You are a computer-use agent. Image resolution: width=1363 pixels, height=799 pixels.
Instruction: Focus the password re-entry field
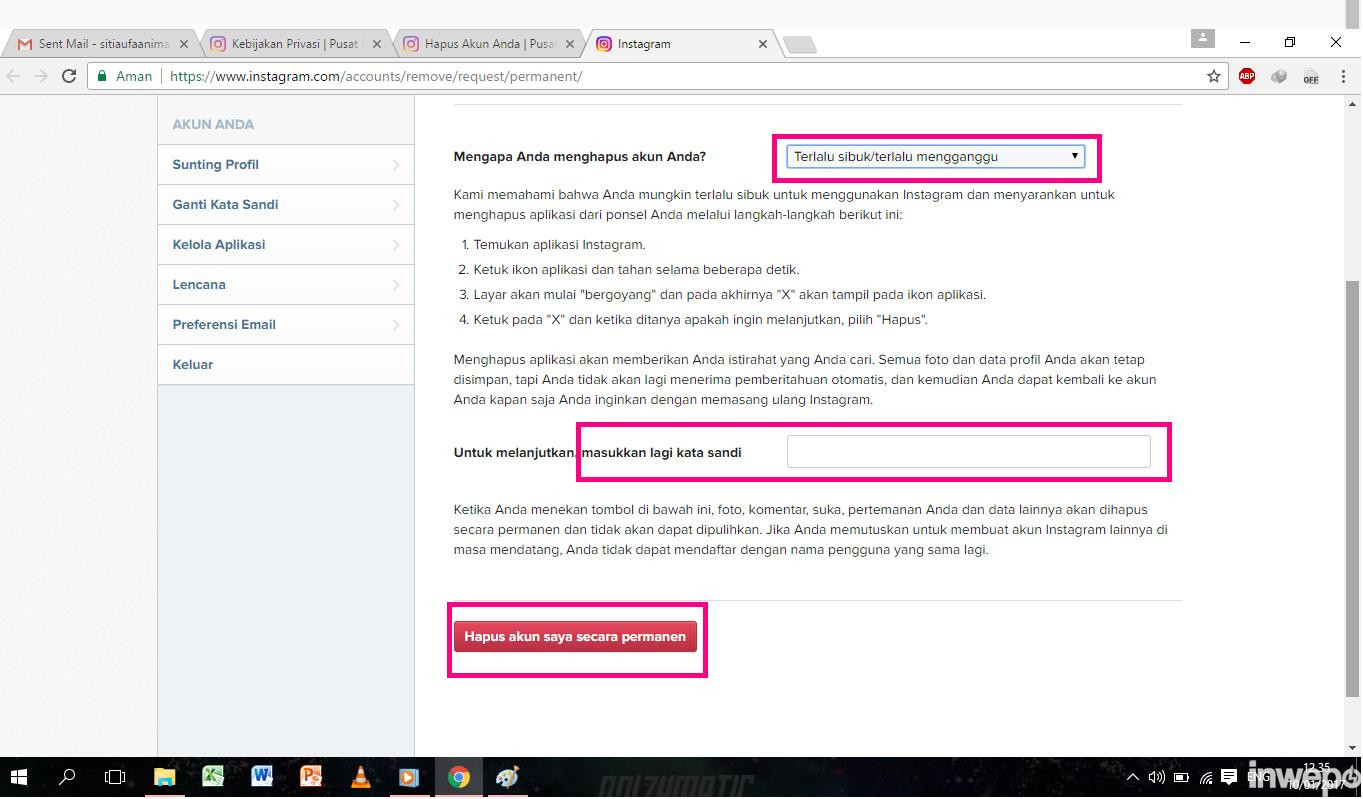(968, 452)
